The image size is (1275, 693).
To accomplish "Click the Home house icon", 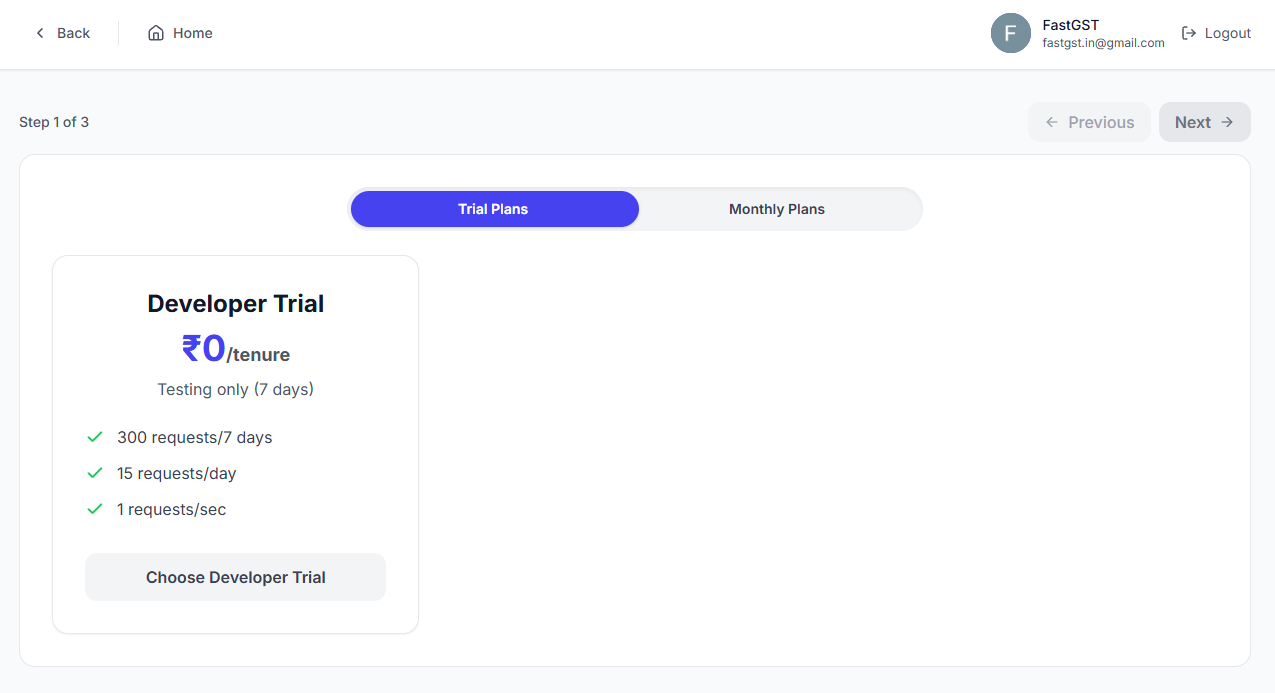I will click(156, 33).
